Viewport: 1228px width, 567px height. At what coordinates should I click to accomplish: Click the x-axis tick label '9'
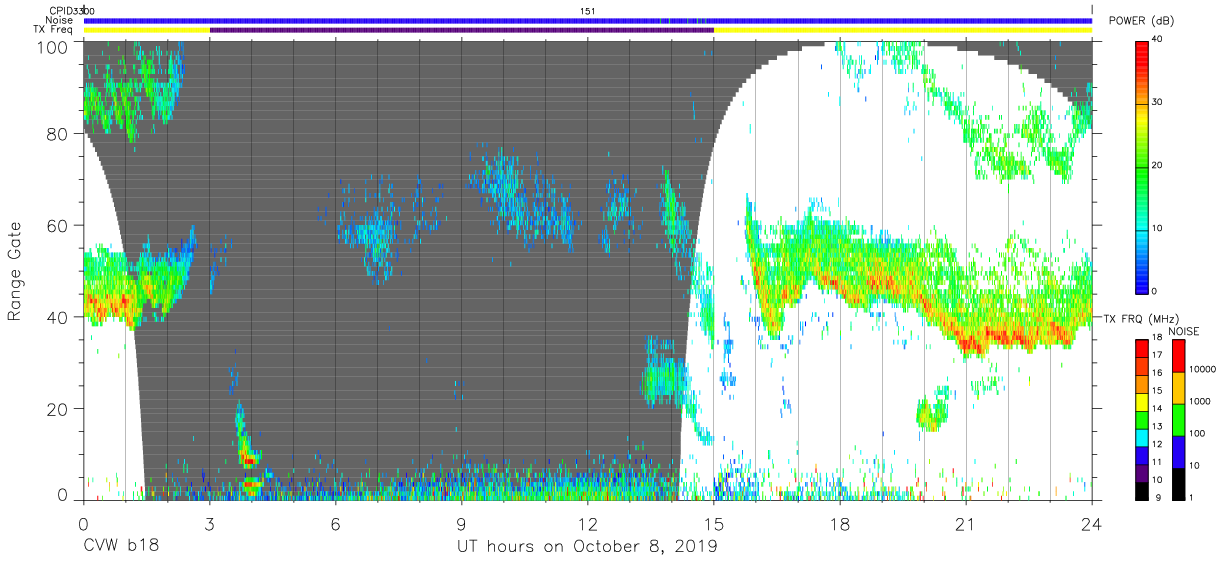(462, 523)
